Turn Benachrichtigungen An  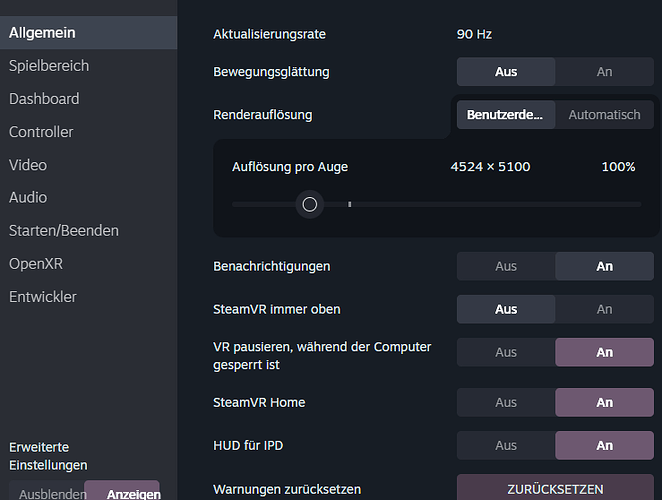(605, 266)
